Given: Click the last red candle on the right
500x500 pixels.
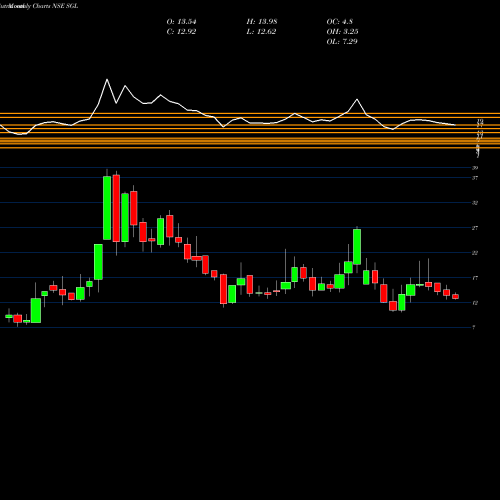Looking at the screenshot, I should click(x=455, y=296).
